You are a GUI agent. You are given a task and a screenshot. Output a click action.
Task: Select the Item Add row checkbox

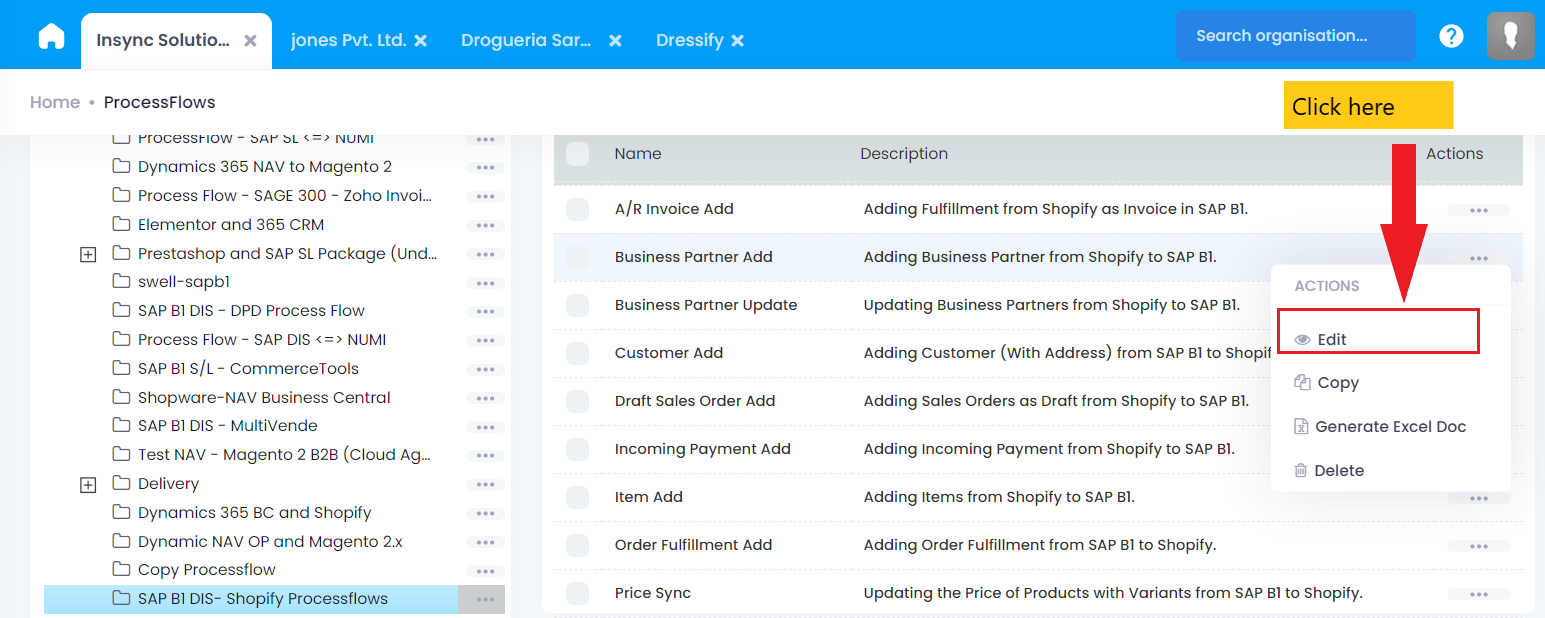577,497
